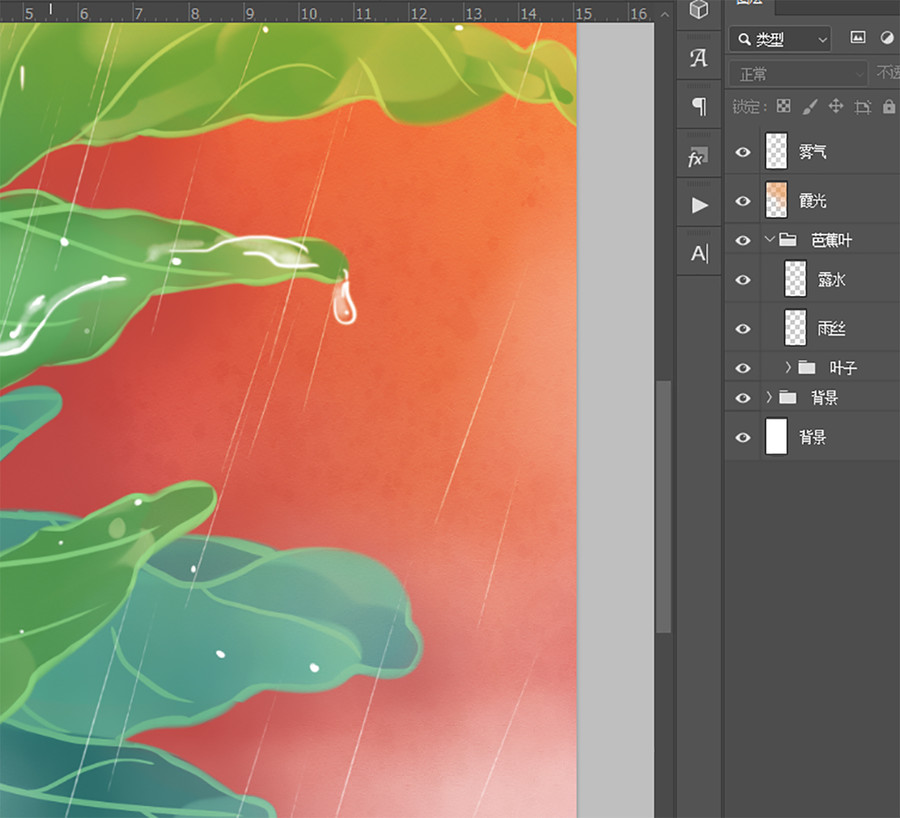Hide the 露水 layer
The height and width of the screenshot is (818, 900).
pos(743,280)
